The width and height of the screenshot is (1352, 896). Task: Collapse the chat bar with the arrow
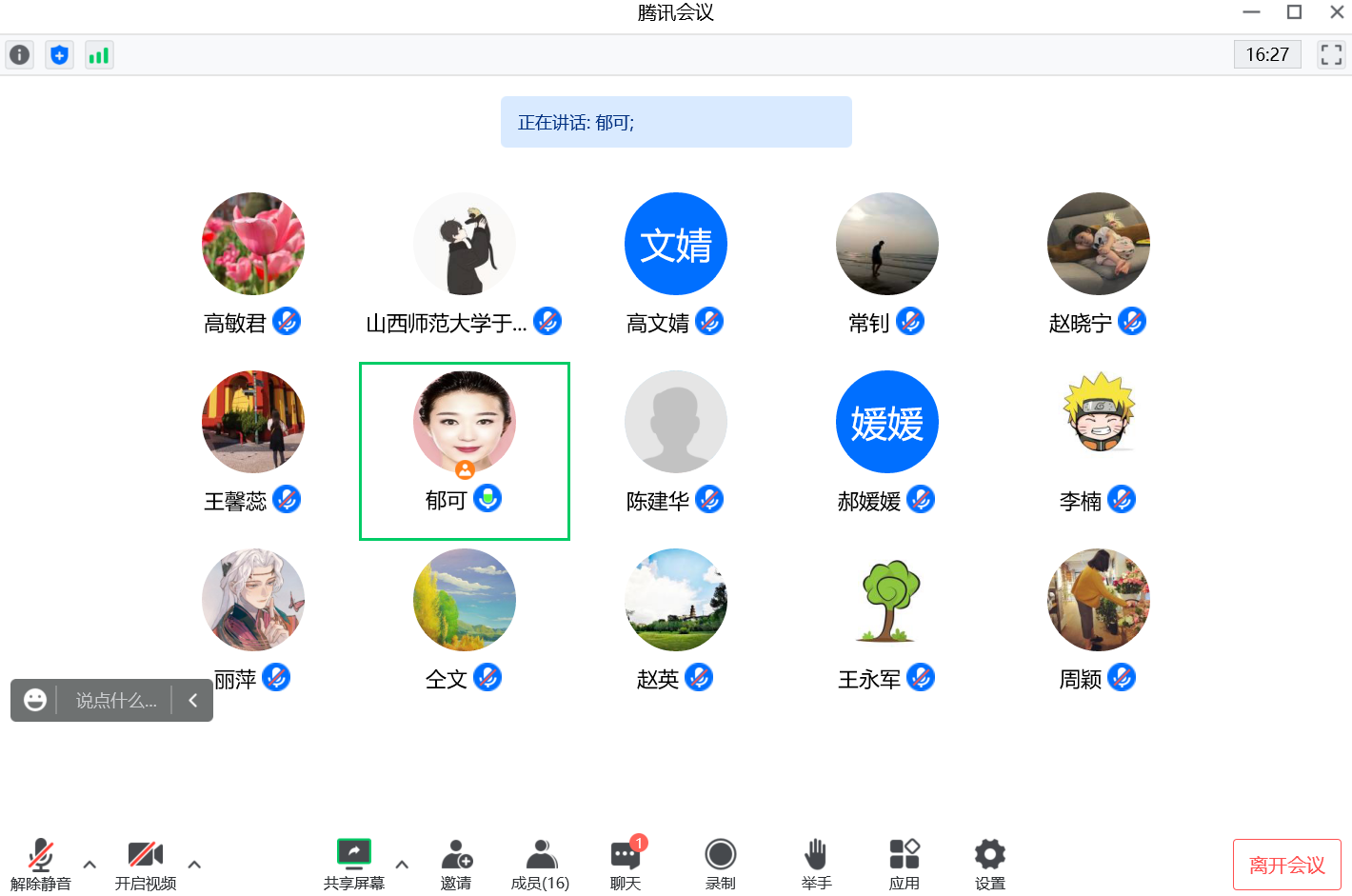(193, 701)
